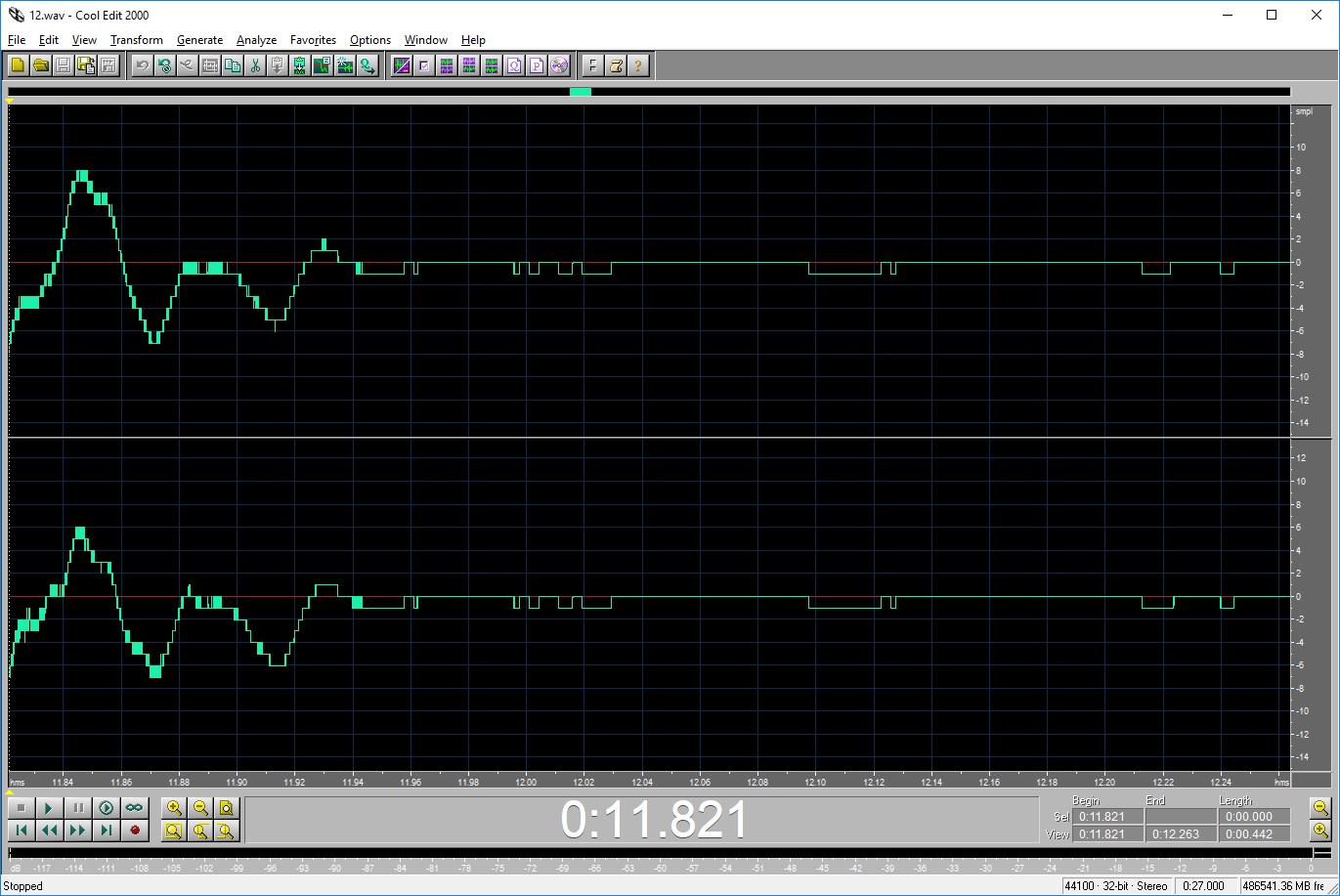
Task: Open the Generate menu
Action: click(x=199, y=40)
